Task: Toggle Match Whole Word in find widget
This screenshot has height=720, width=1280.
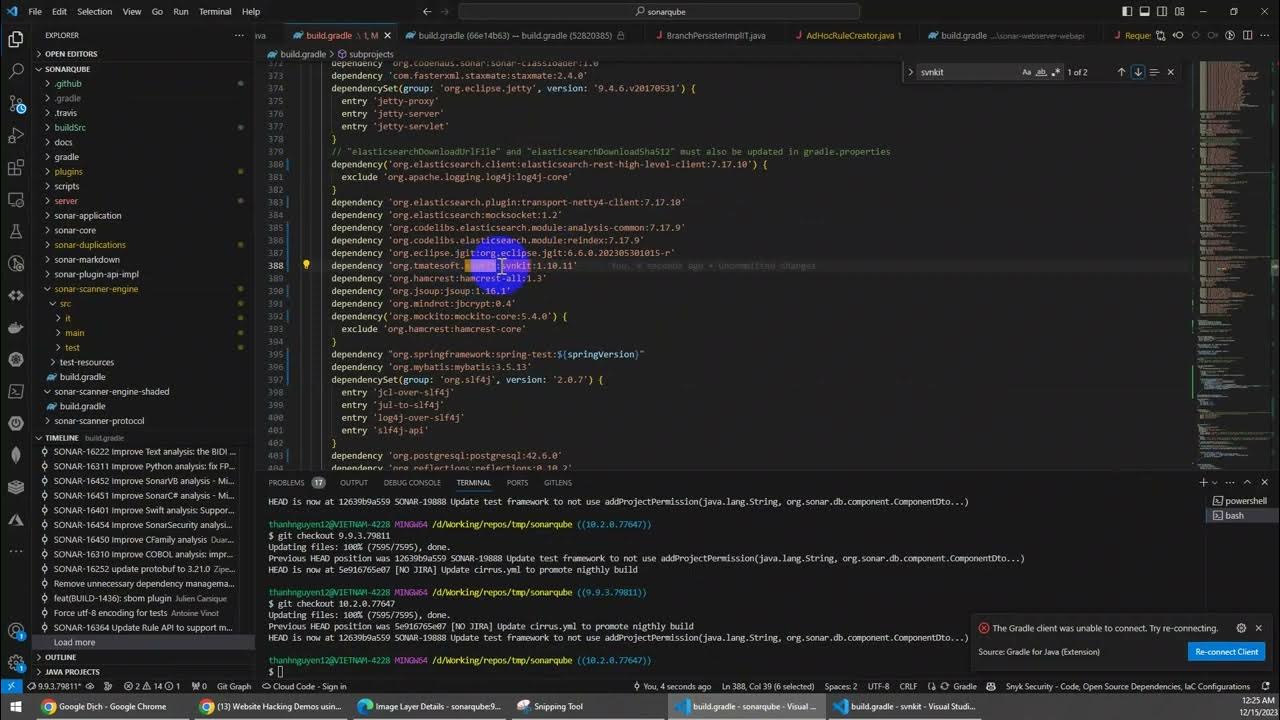Action: click(1041, 72)
